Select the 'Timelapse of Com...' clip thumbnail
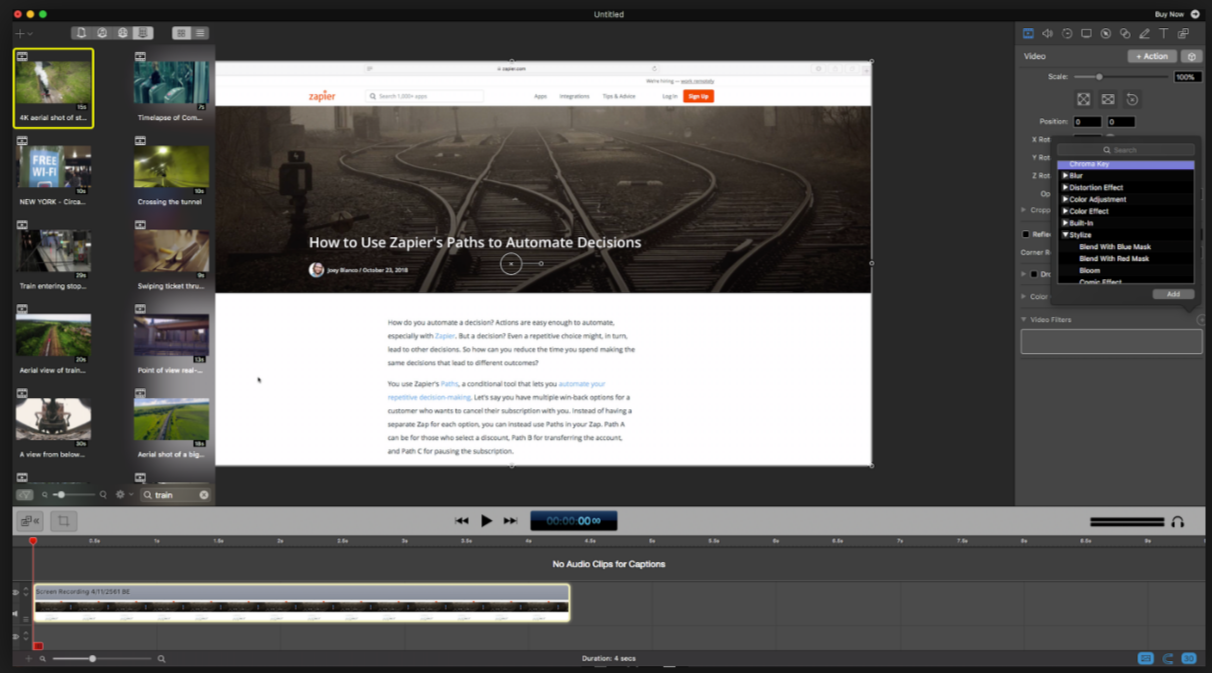This screenshot has width=1212, height=673. (x=171, y=82)
